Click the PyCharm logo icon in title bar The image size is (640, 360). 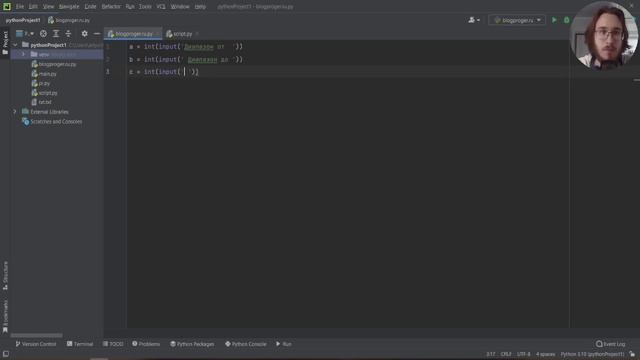tap(7, 6)
